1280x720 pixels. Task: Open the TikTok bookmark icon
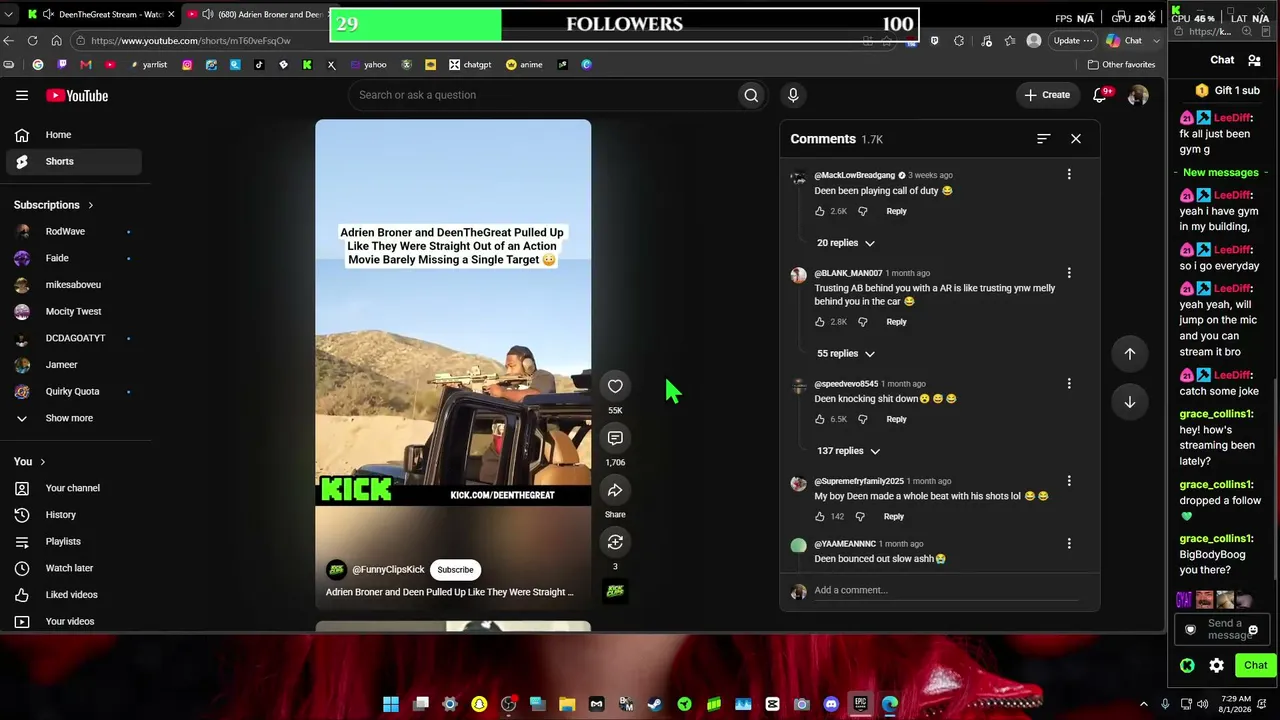pos(259,65)
